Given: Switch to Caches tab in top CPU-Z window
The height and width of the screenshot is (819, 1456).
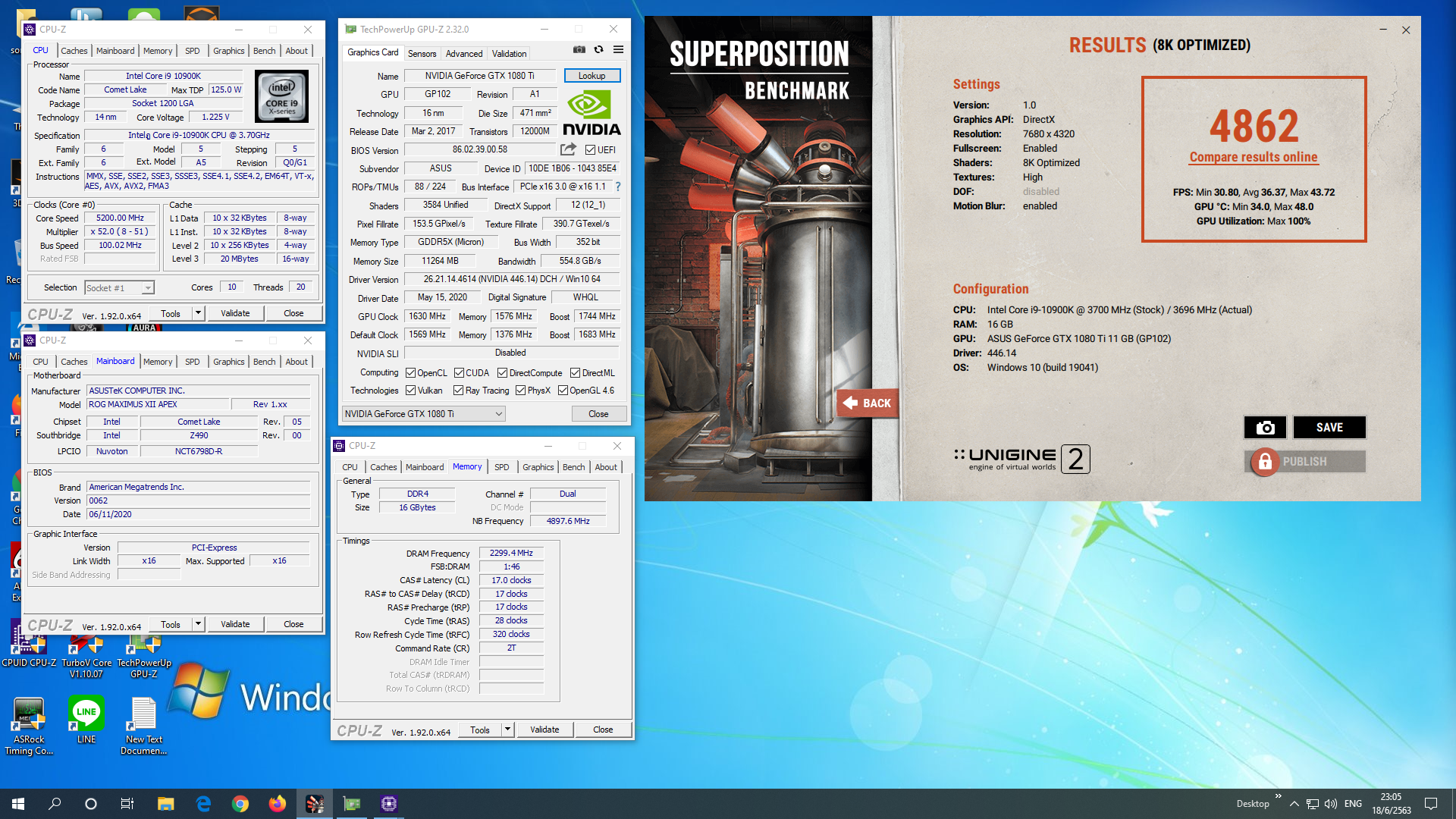Looking at the screenshot, I should [74, 51].
